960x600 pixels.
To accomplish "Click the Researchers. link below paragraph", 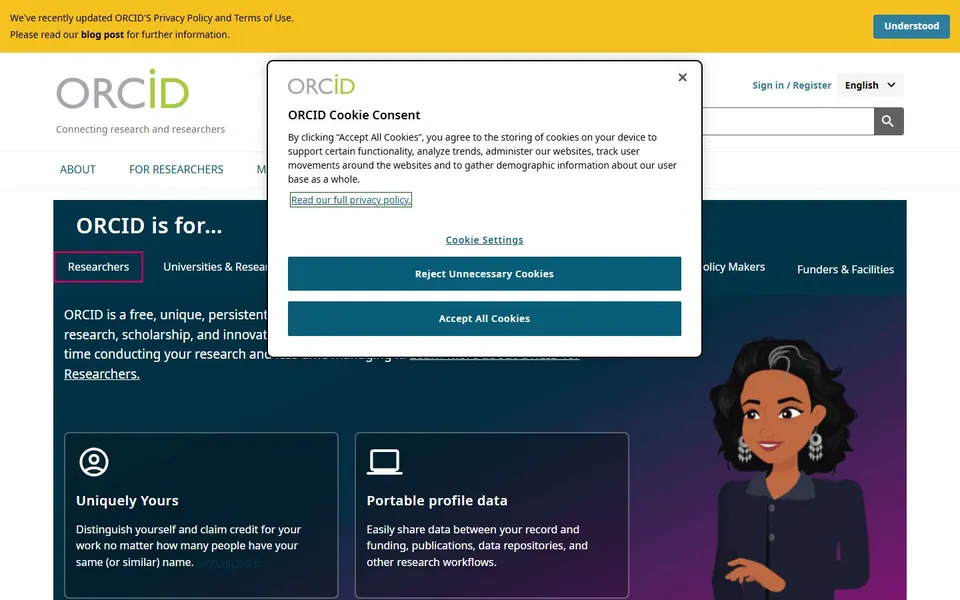I will [x=102, y=374].
